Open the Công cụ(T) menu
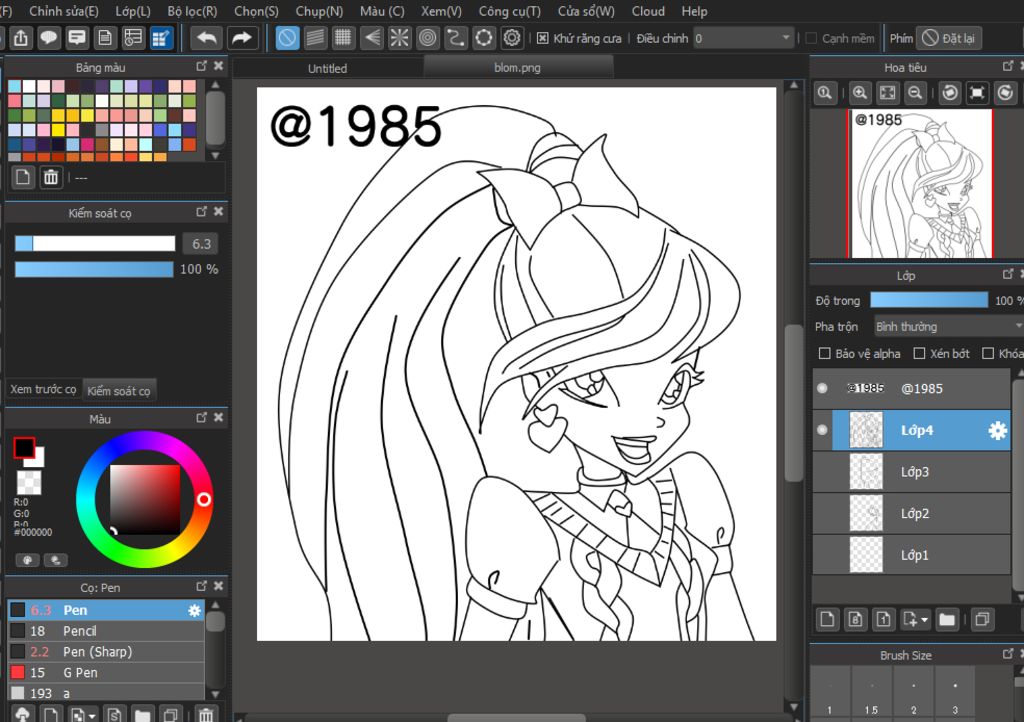 tap(509, 11)
